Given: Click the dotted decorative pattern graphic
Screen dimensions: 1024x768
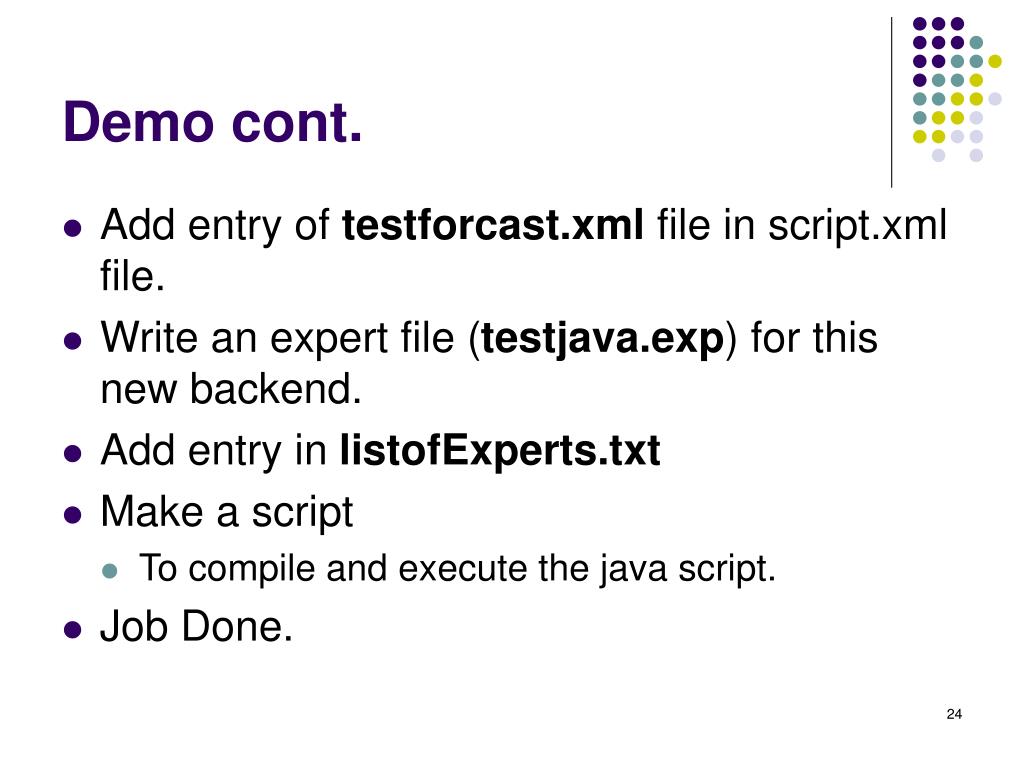Looking at the screenshot, I should coord(957,89).
